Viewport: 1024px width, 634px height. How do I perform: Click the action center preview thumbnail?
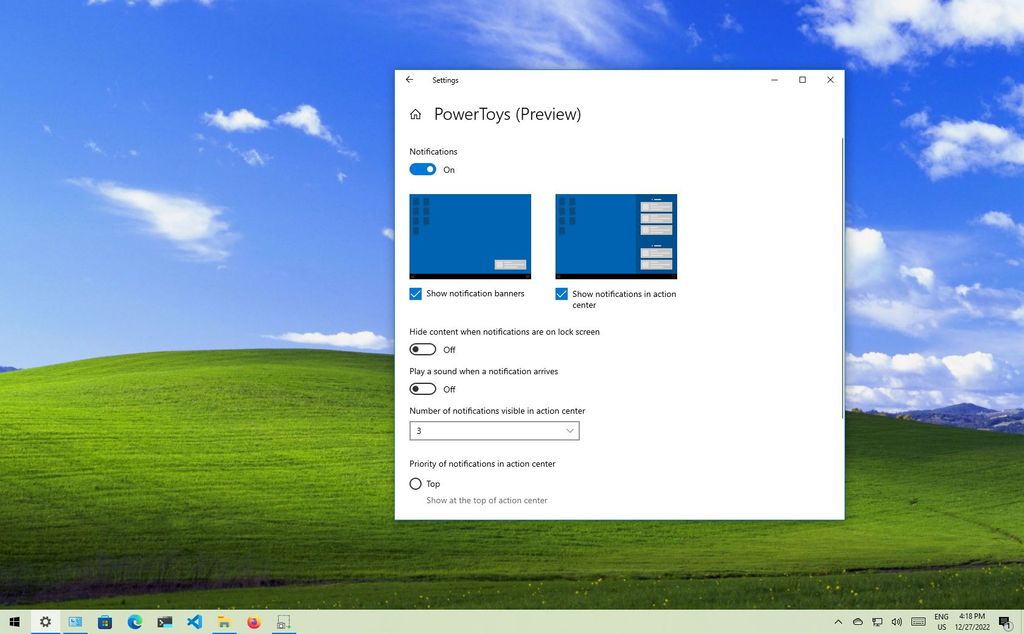[616, 236]
